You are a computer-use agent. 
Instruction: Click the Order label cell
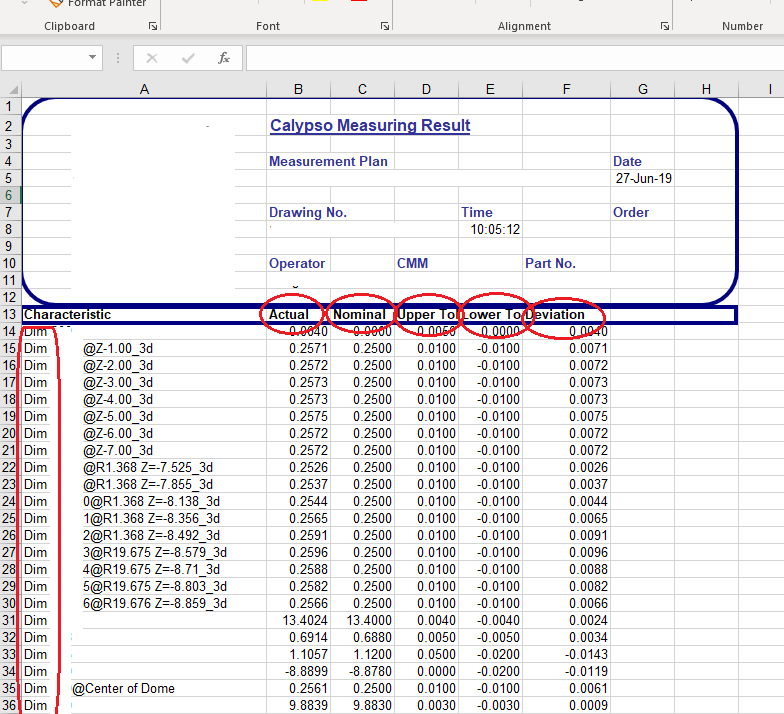630,212
